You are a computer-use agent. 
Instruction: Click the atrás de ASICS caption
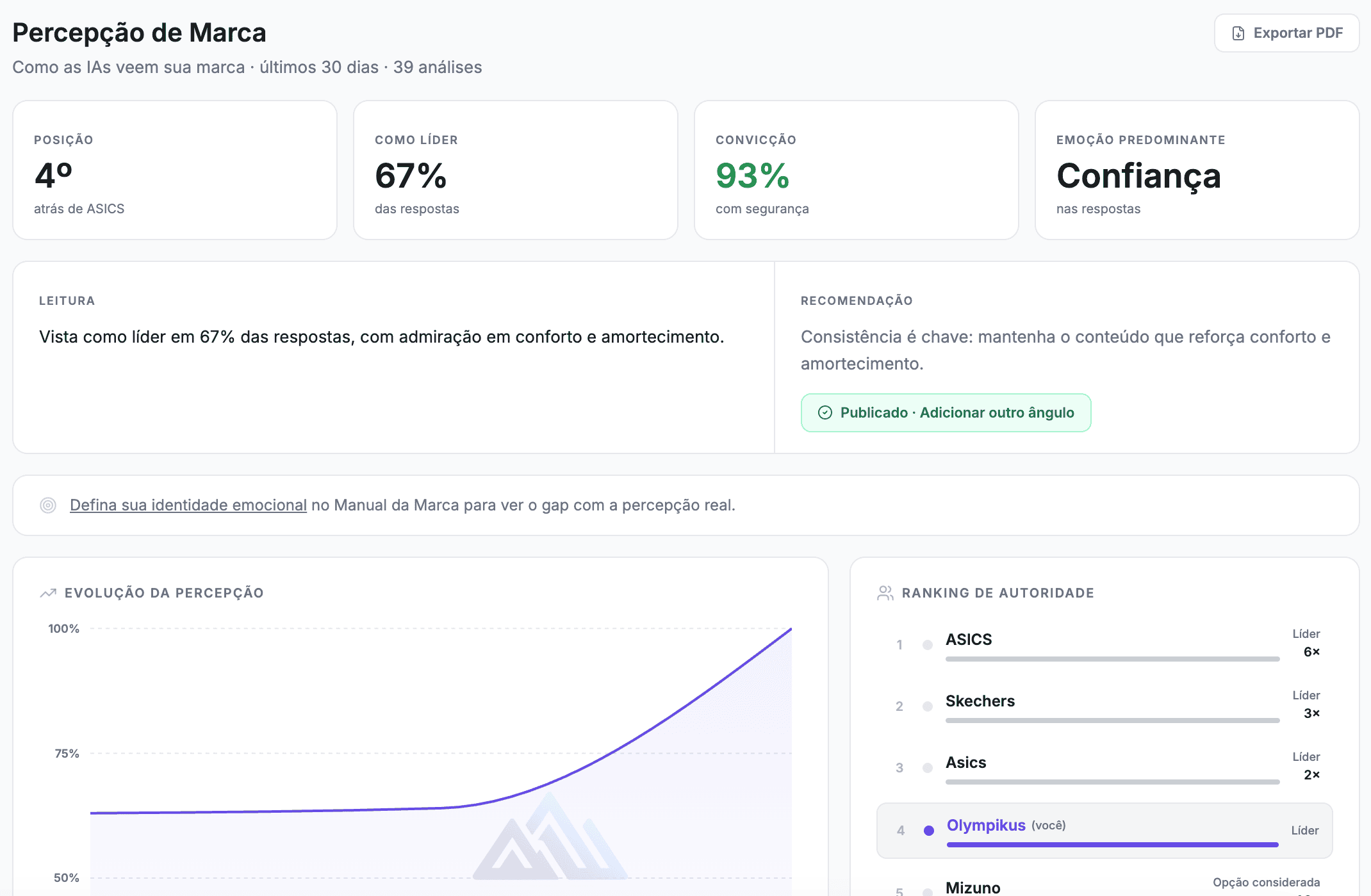(79, 209)
